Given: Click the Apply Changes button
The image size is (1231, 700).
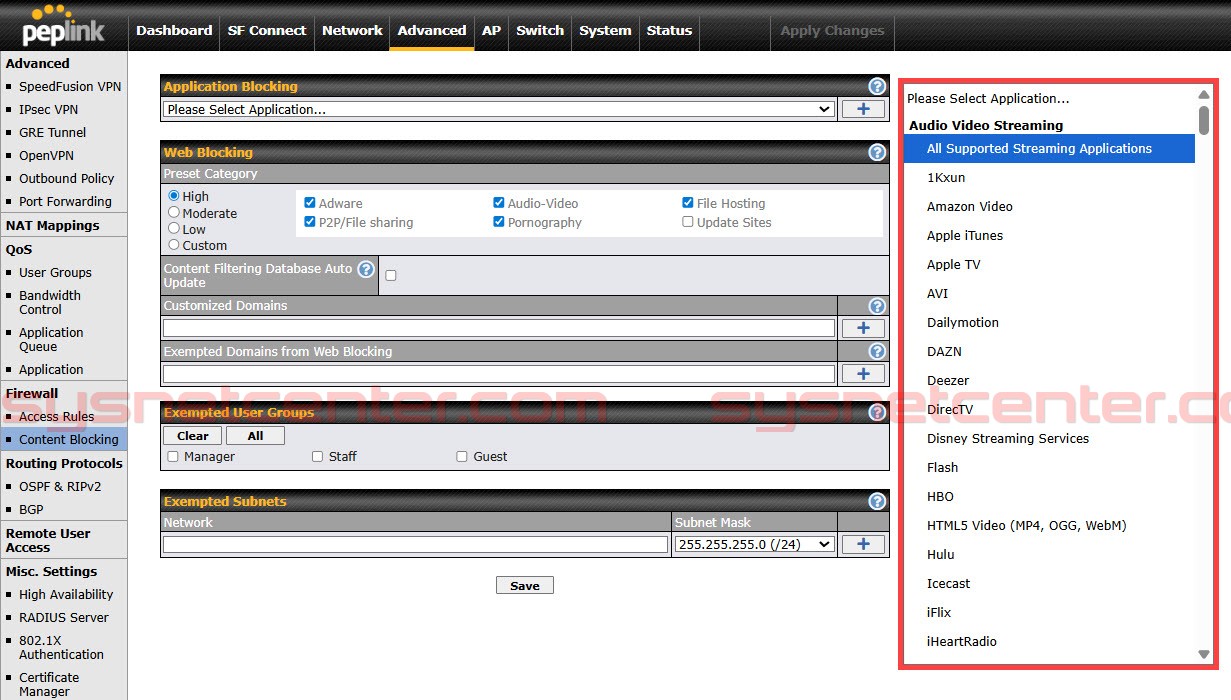Looking at the screenshot, I should 832,30.
